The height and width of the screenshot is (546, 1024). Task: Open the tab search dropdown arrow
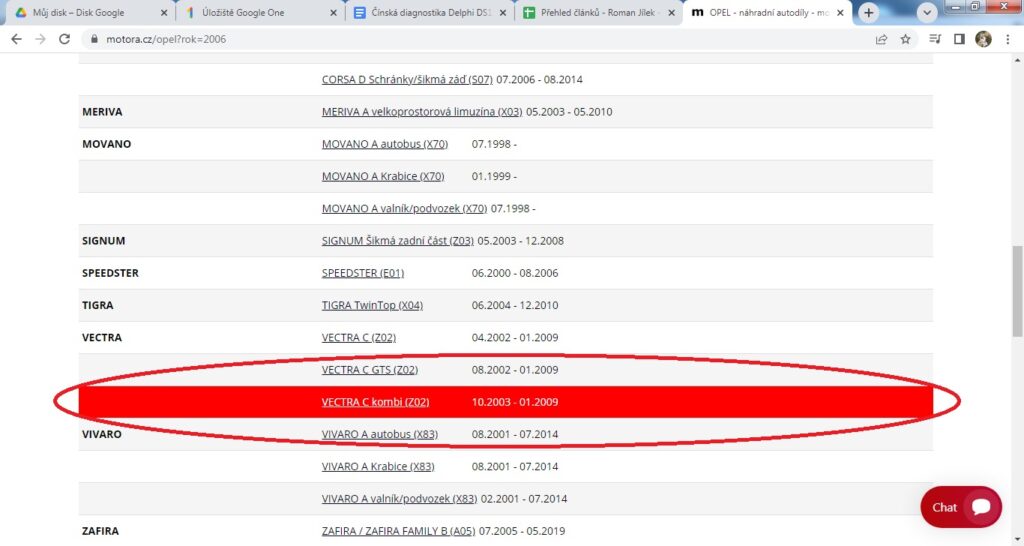point(927,12)
